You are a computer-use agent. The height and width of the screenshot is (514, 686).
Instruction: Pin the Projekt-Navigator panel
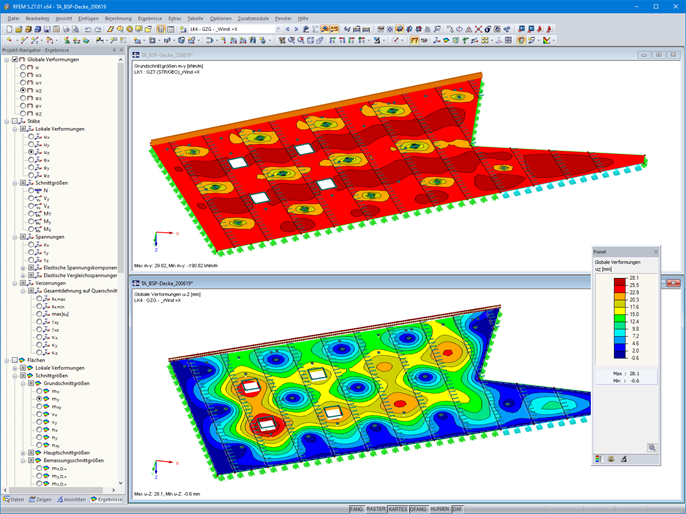pos(115,50)
